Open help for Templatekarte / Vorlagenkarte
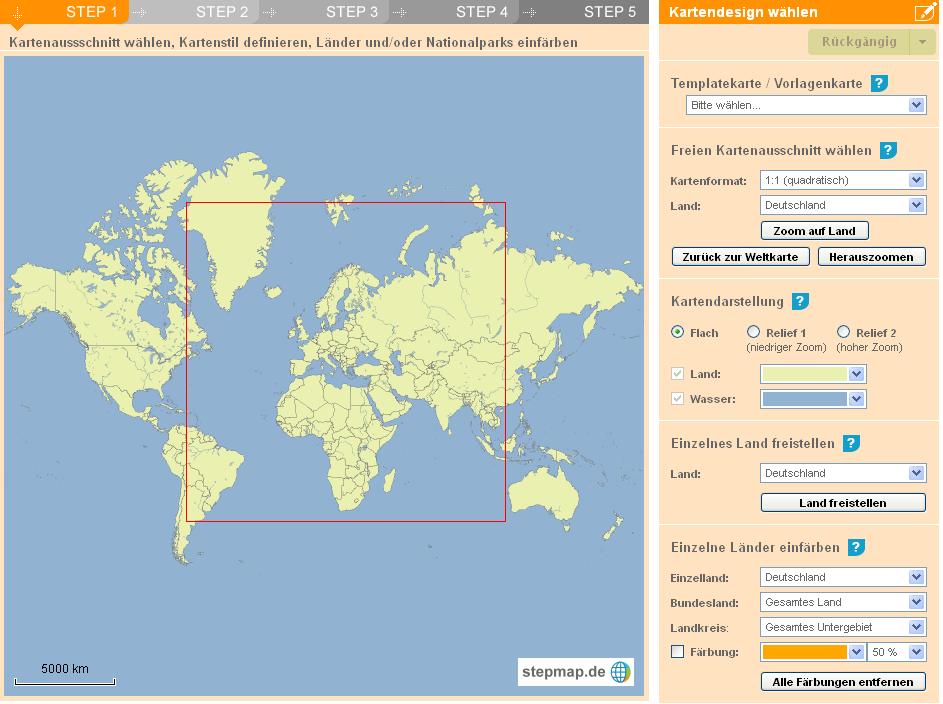 pyautogui.click(x=879, y=84)
